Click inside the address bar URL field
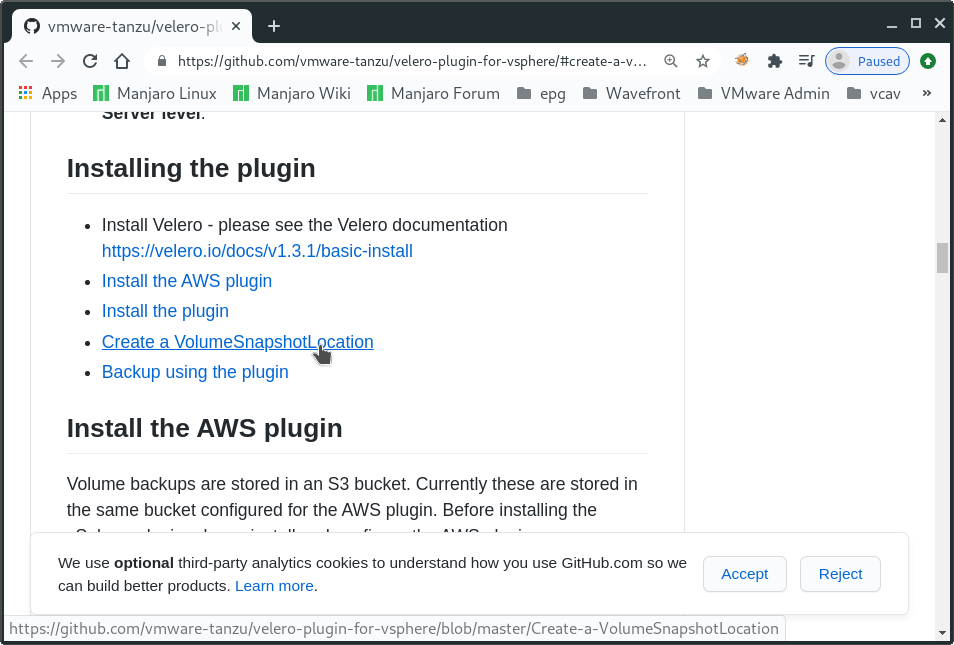This screenshot has height=645, width=954. [x=400, y=61]
